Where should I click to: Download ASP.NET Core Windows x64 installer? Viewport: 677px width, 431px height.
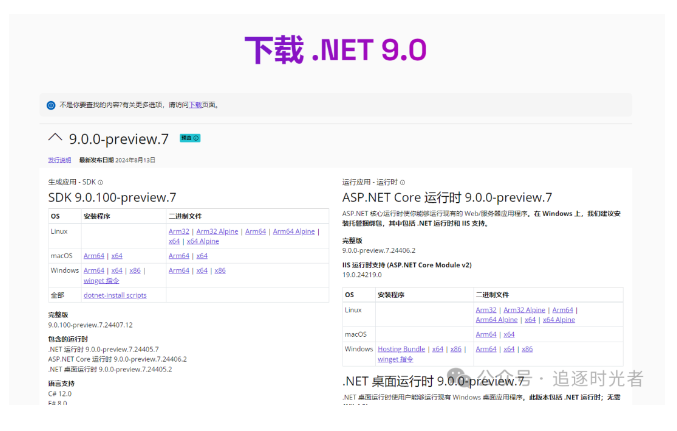437,349
